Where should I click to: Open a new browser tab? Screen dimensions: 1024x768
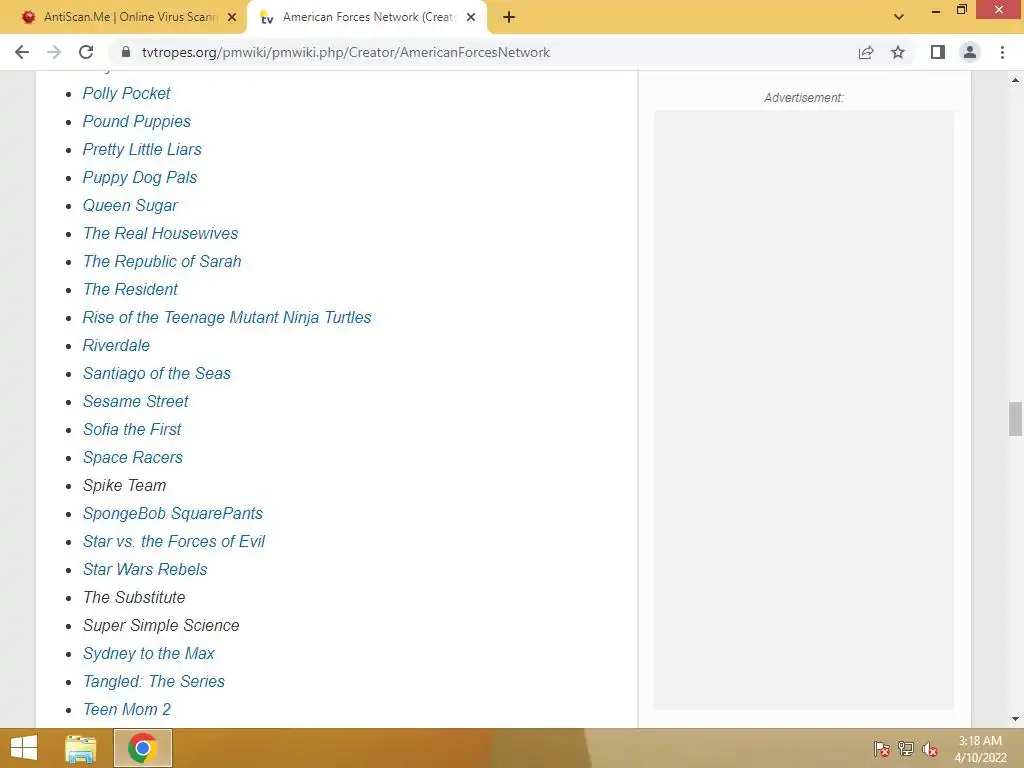[x=509, y=17]
